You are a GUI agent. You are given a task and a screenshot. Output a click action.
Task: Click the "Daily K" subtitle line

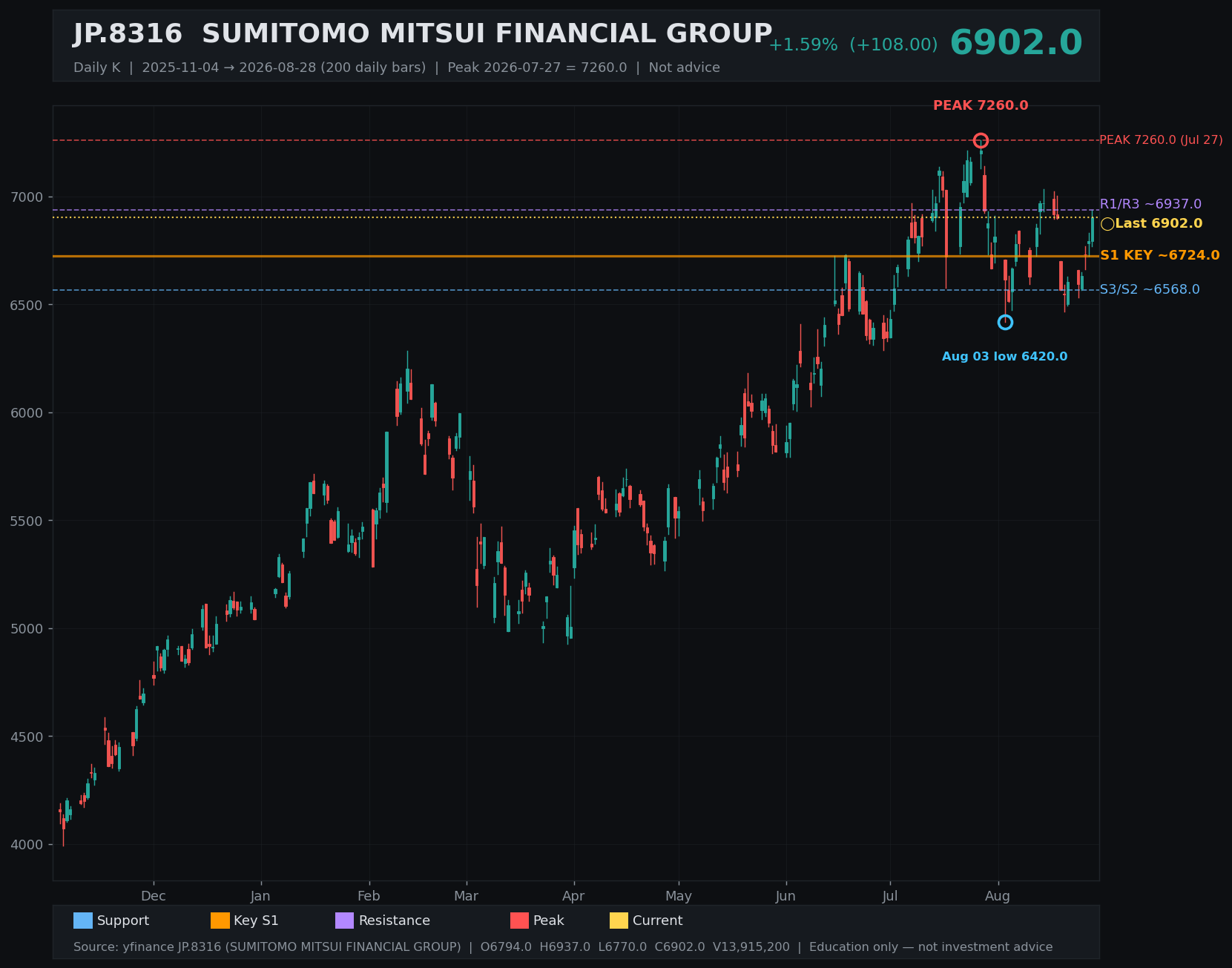(x=397, y=68)
